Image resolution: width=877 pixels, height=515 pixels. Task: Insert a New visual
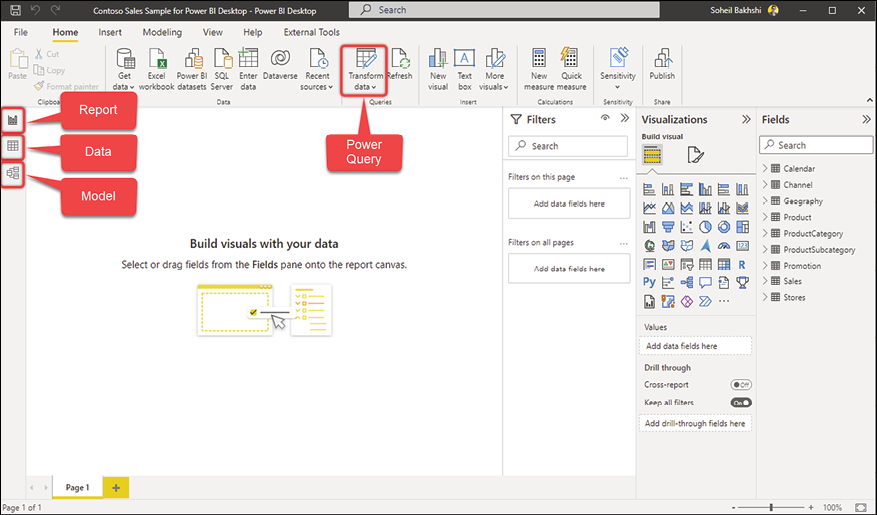point(438,69)
